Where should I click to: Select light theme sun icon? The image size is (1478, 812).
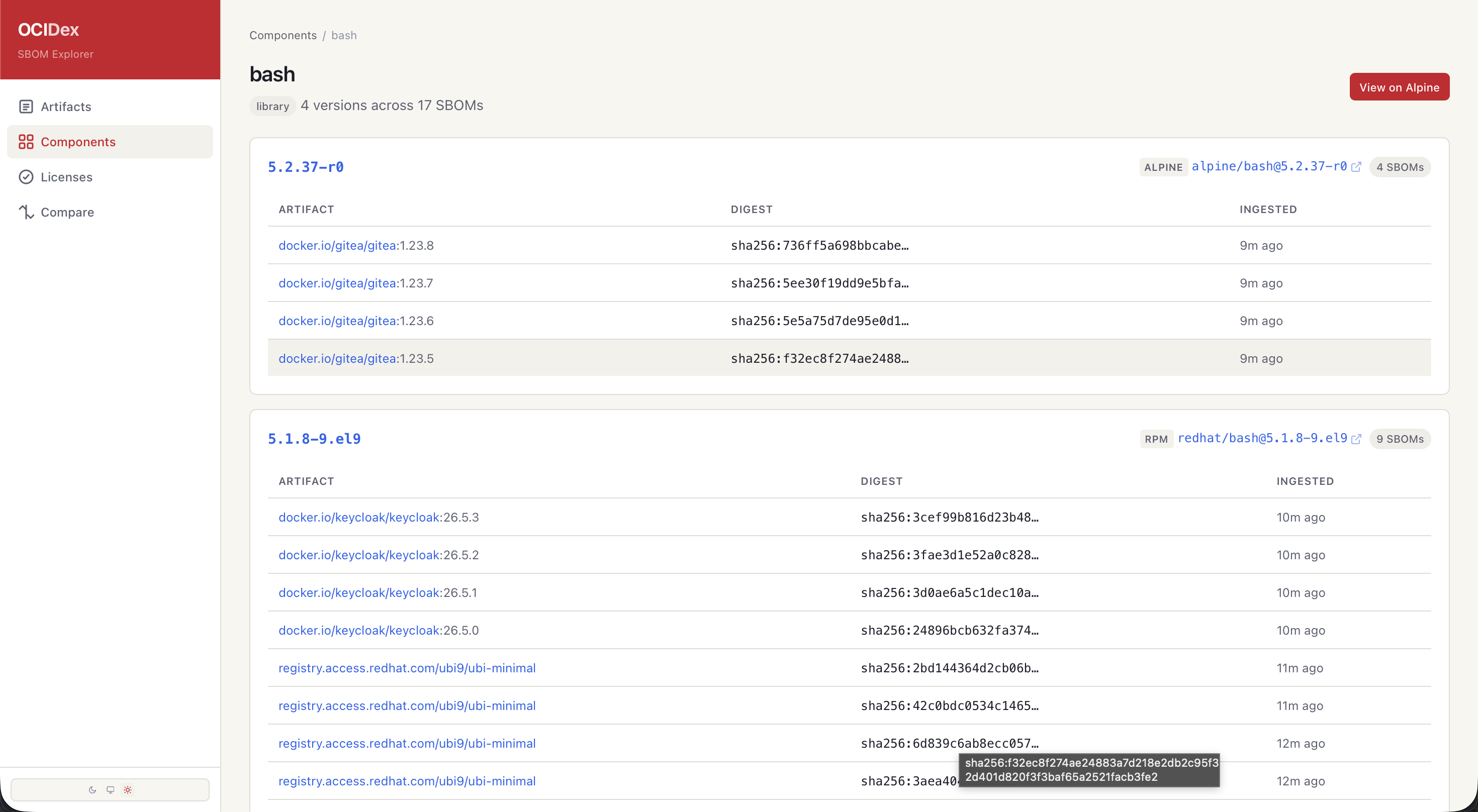tap(128, 789)
